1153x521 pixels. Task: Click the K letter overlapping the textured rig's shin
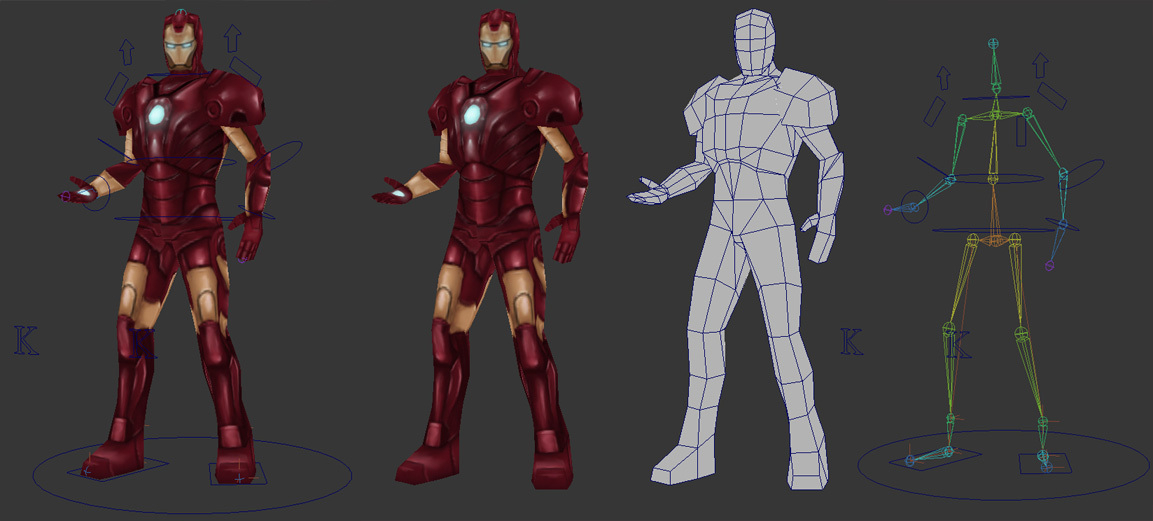[143, 345]
